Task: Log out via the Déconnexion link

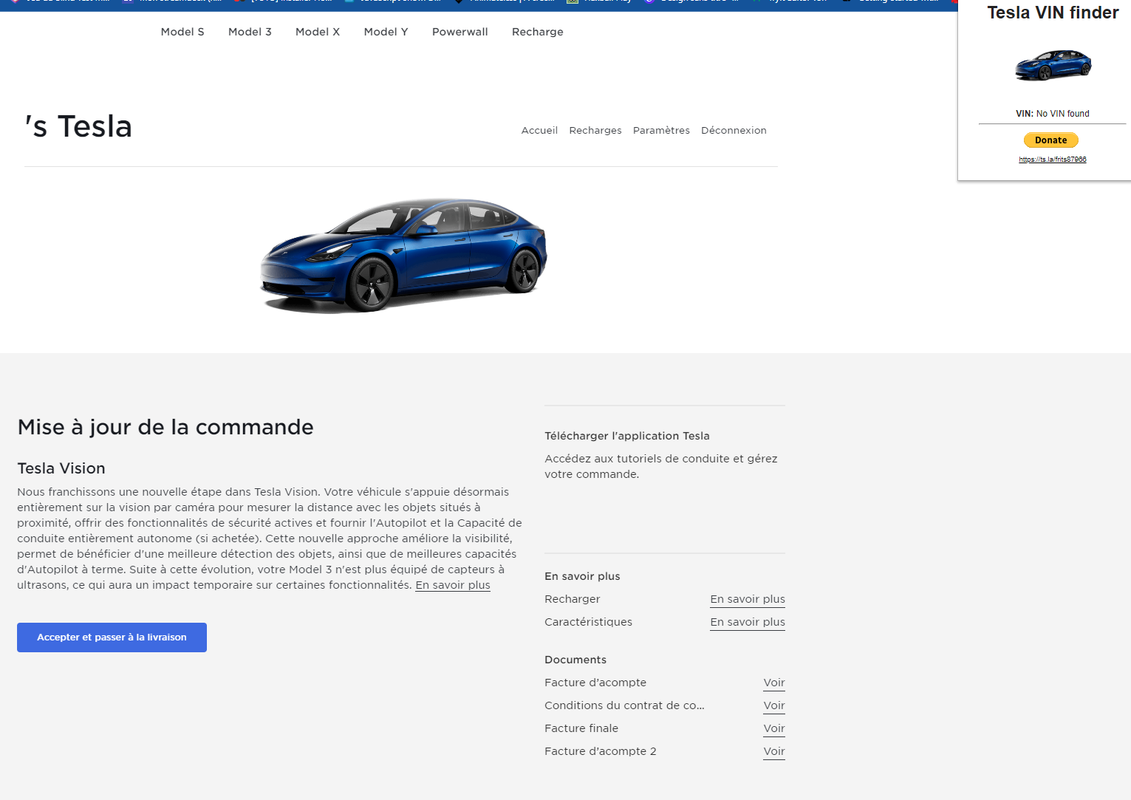Action: coord(734,131)
